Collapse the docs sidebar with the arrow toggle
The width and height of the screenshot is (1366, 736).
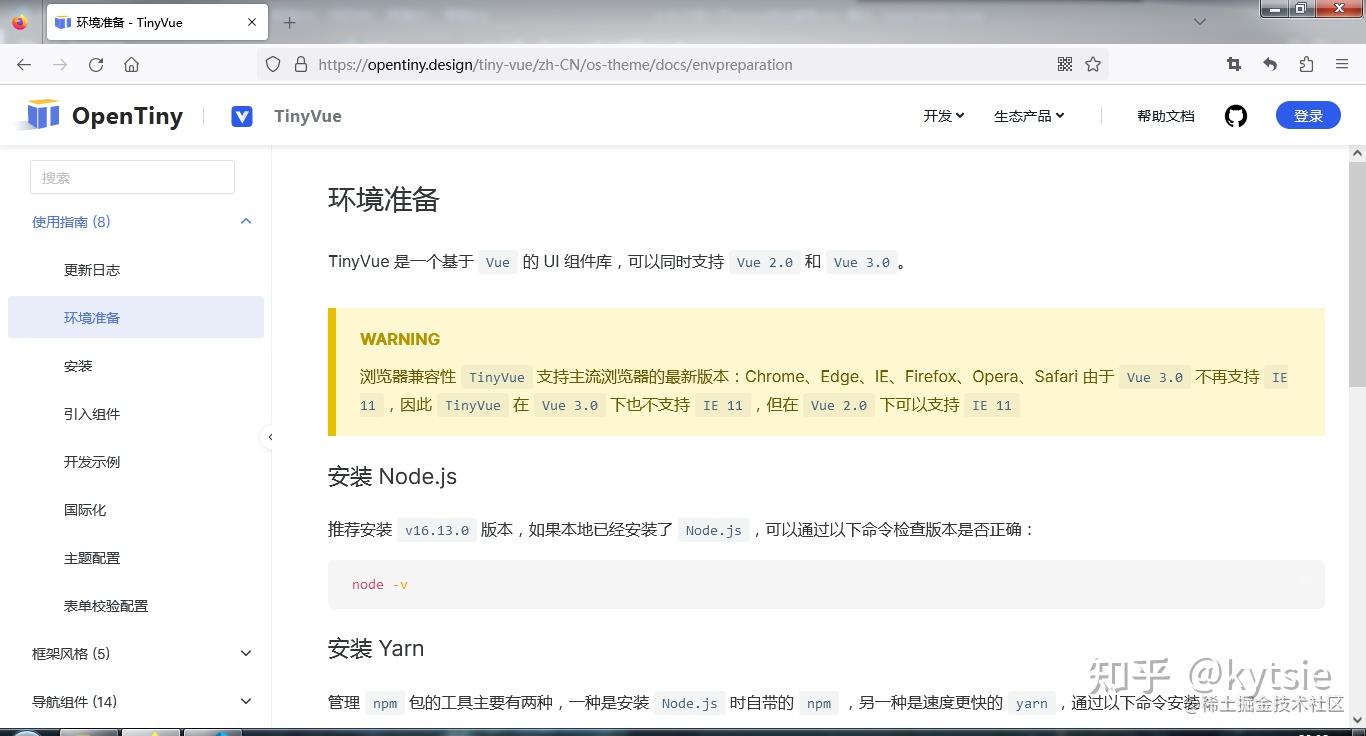pyautogui.click(x=270, y=437)
